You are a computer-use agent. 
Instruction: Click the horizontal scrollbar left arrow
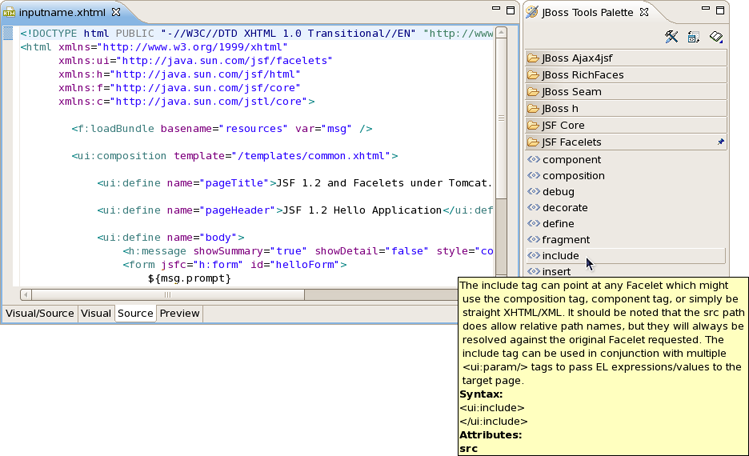[26, 295]
